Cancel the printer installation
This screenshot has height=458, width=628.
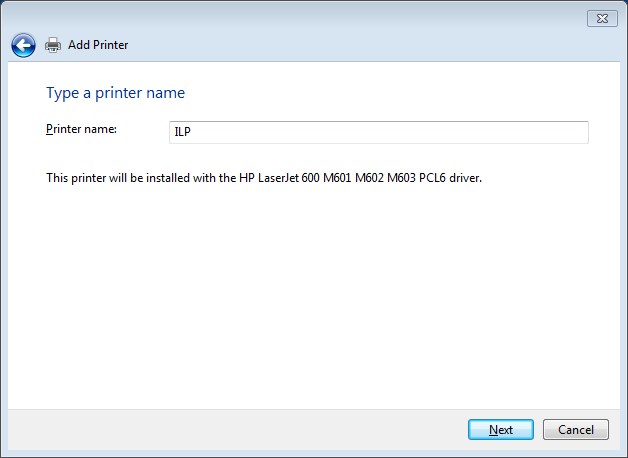(575, 430)
